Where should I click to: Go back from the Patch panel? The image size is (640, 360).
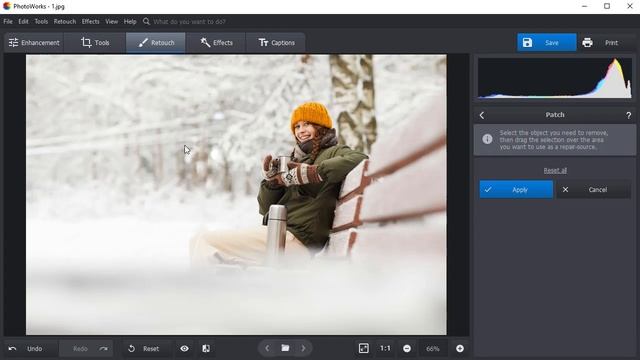[482, 116]
